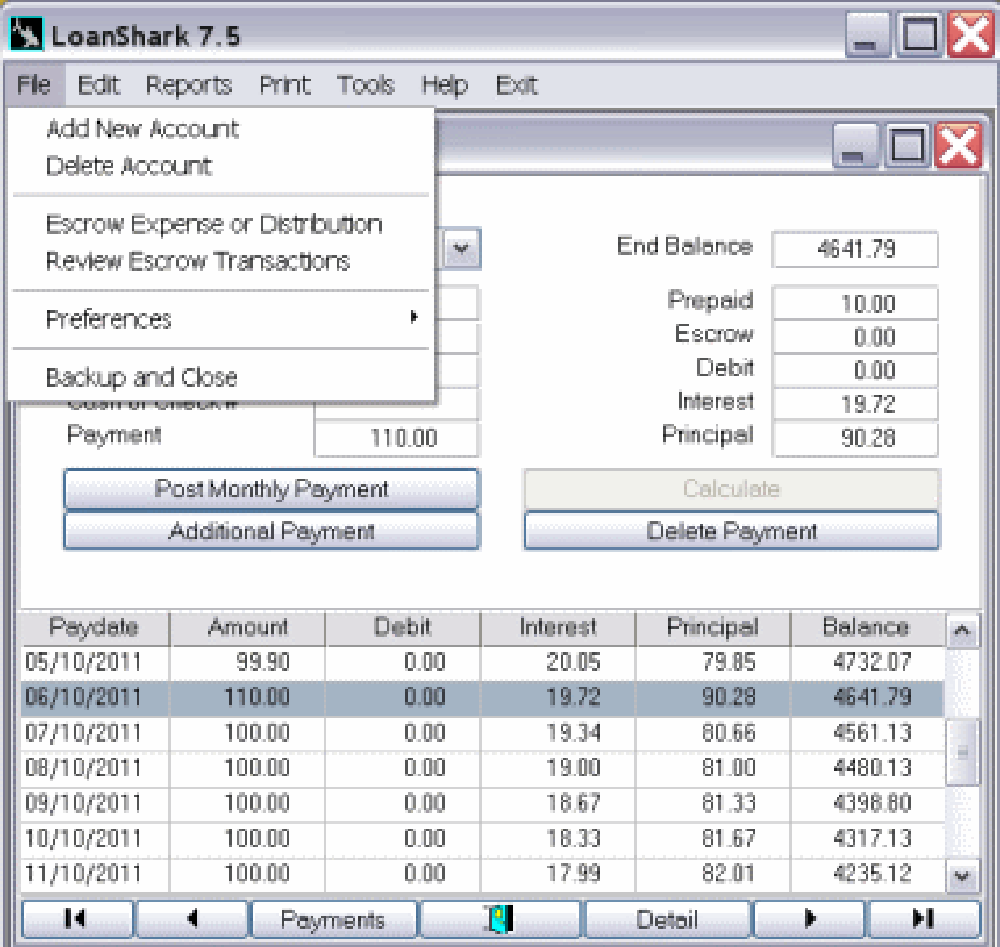
Task: Maximize the inner account window
Action: click(906, 145)
